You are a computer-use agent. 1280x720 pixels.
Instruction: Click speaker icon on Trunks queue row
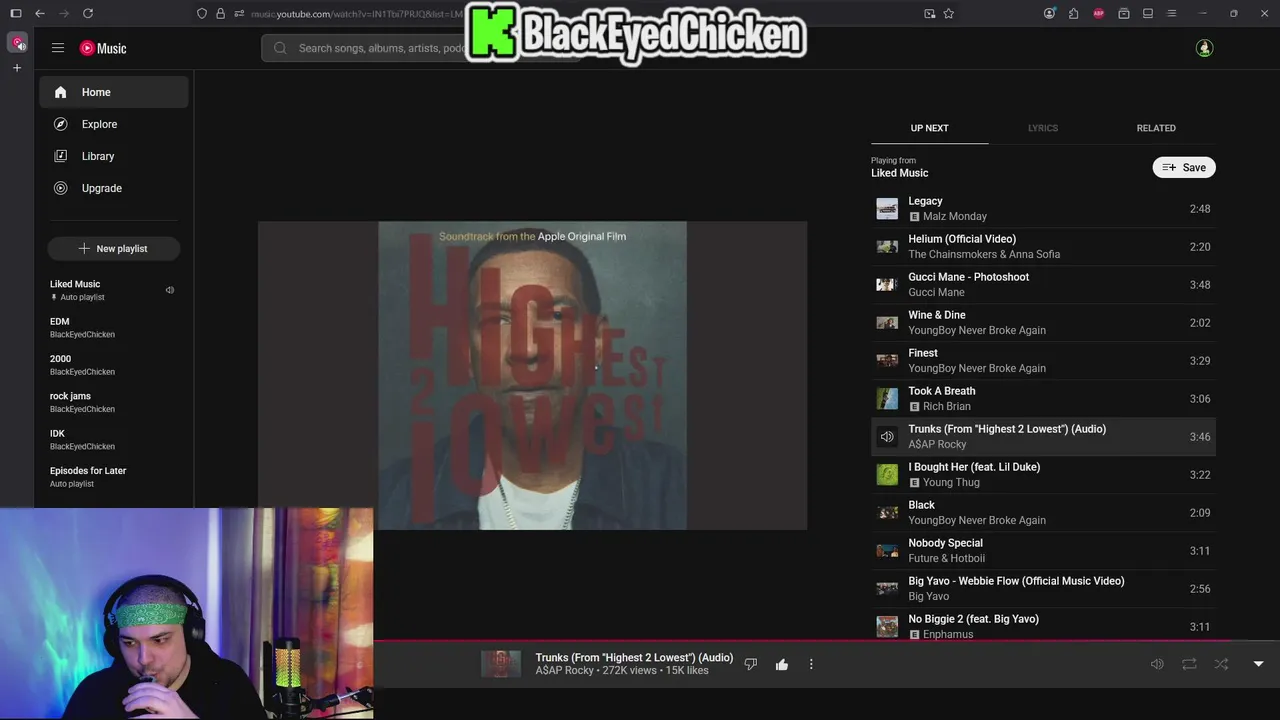pos(887,436)
